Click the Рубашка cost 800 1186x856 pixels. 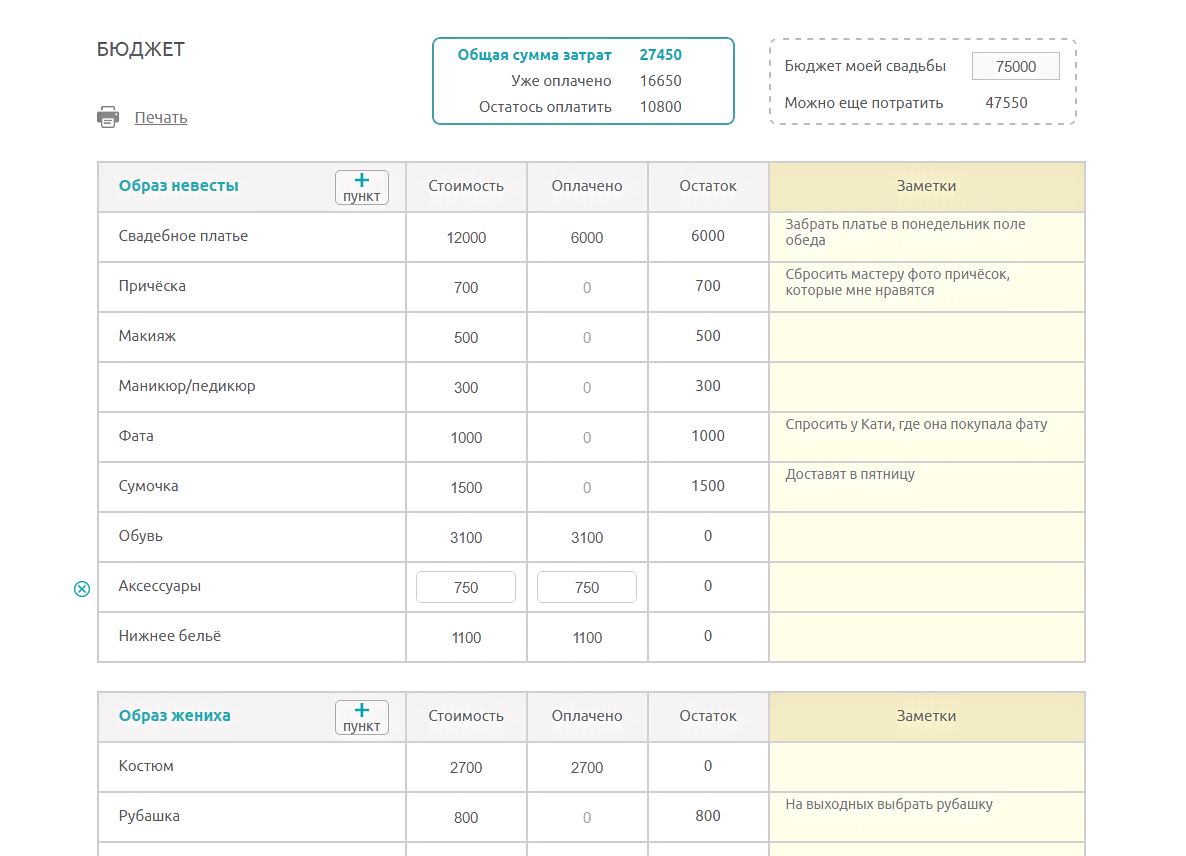click(466, 817)
